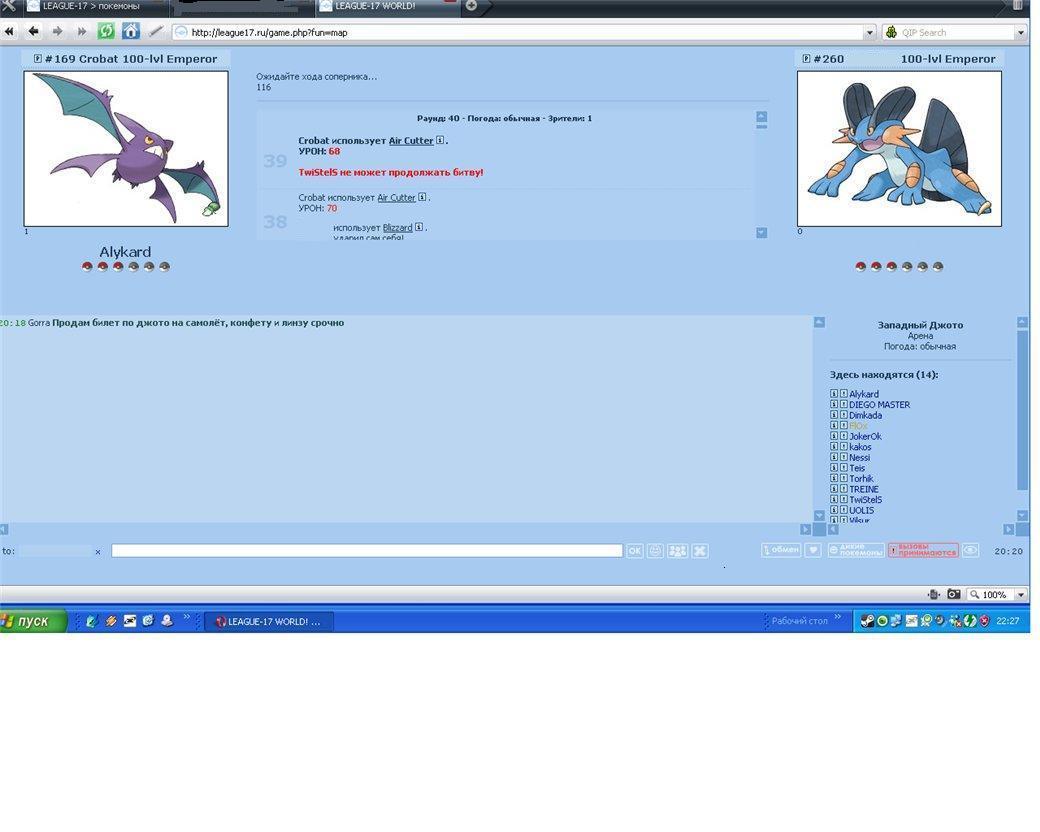
Task: Open Crobat's info icon in the header
Action: point(38,58)
